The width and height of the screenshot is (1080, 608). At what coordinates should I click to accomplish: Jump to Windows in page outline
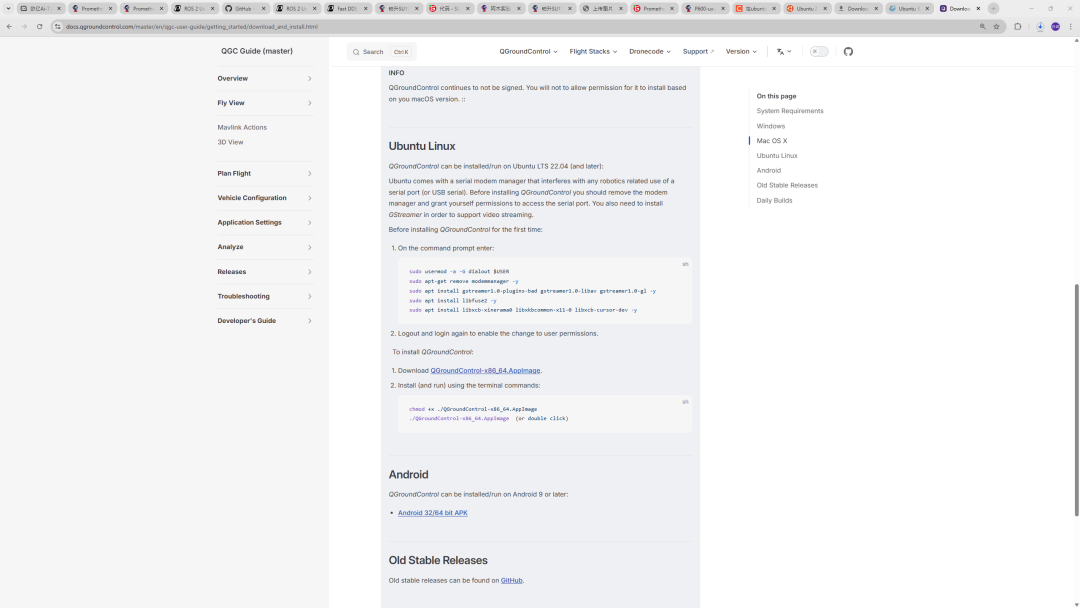pos(770,126)
